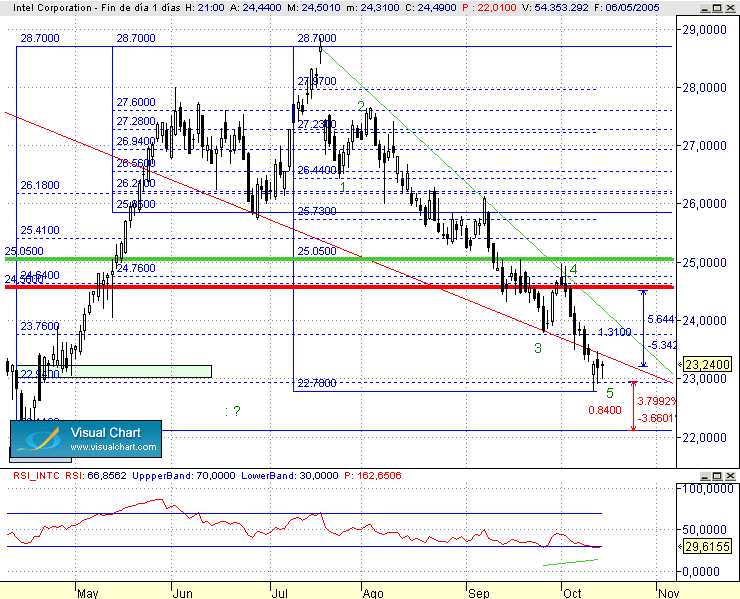Image resolution: width=740 pixels, height=599 pixels.
Task: Maximize the Intel price chart pane
Action: click(x=717, y=8)
